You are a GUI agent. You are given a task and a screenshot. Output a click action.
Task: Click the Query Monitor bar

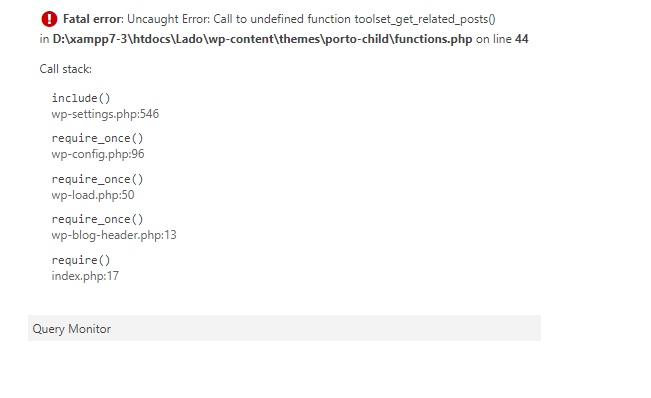click(x=284, y=328)
